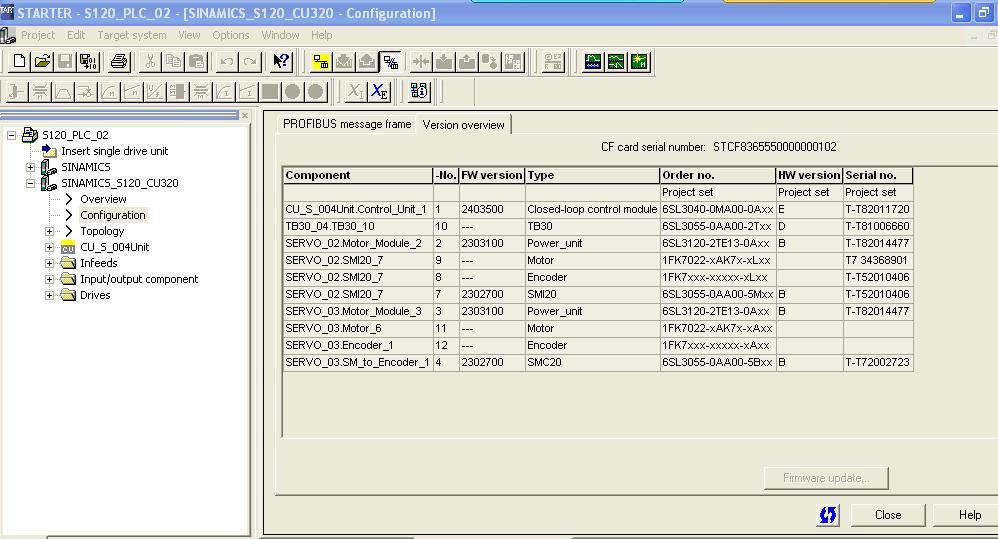Click the SMC20 type cell
The width and height of the screenshot is (998, 539).
tap(592, 362)
